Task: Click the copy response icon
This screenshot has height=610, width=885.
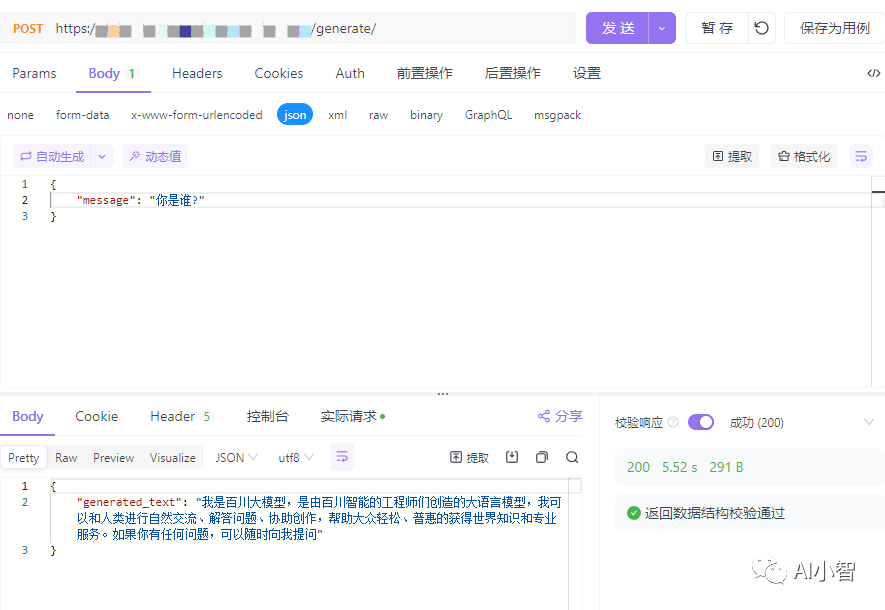Action: coord(542,457)
